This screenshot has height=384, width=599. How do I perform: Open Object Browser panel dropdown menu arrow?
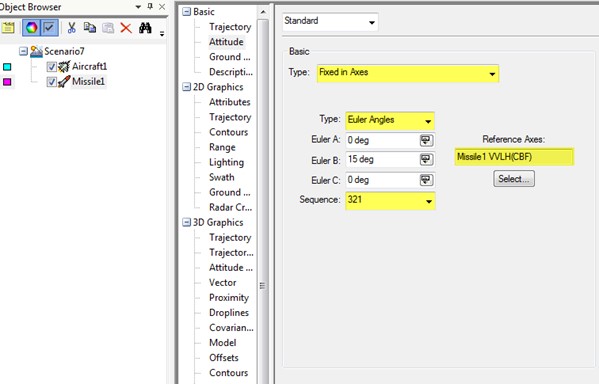(138, 7)
